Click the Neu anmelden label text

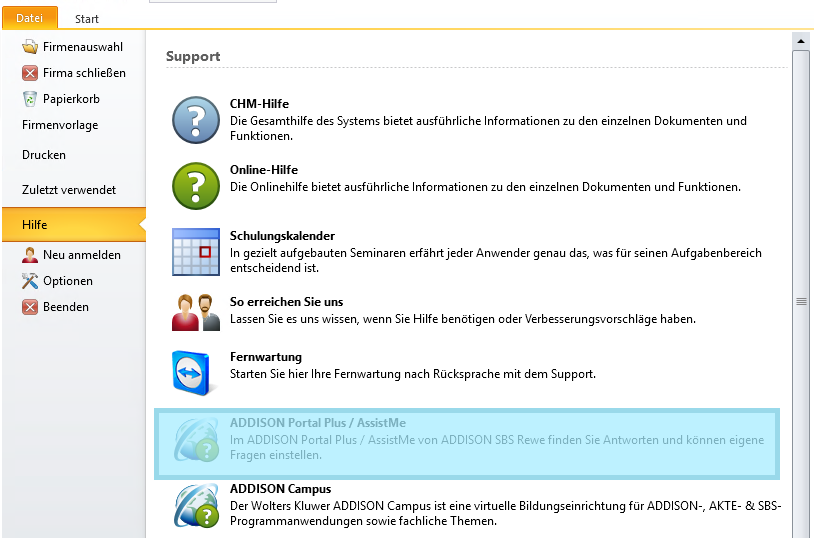click(x=82, y=255)
